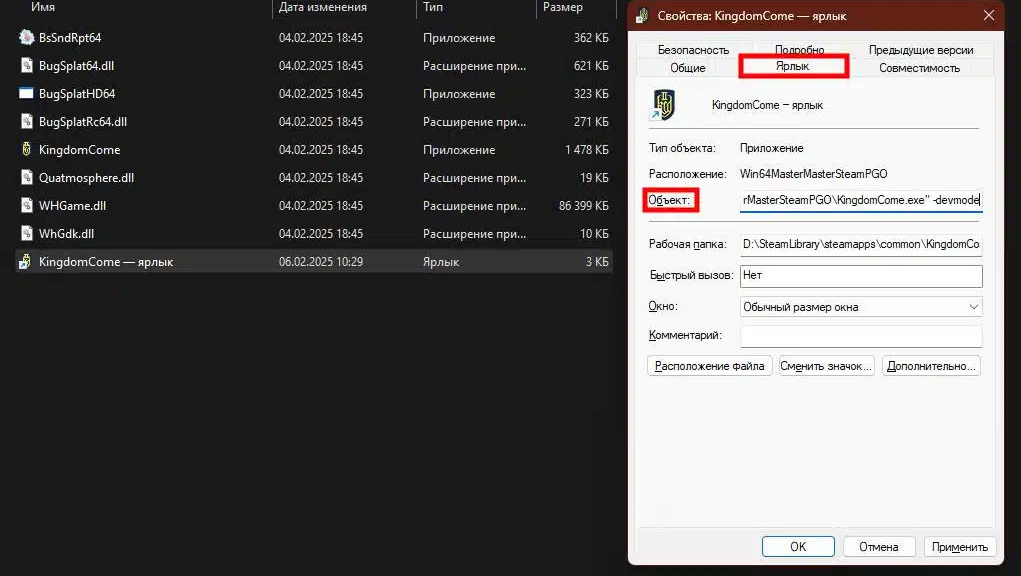Sort files by the Имя column header

43,7
